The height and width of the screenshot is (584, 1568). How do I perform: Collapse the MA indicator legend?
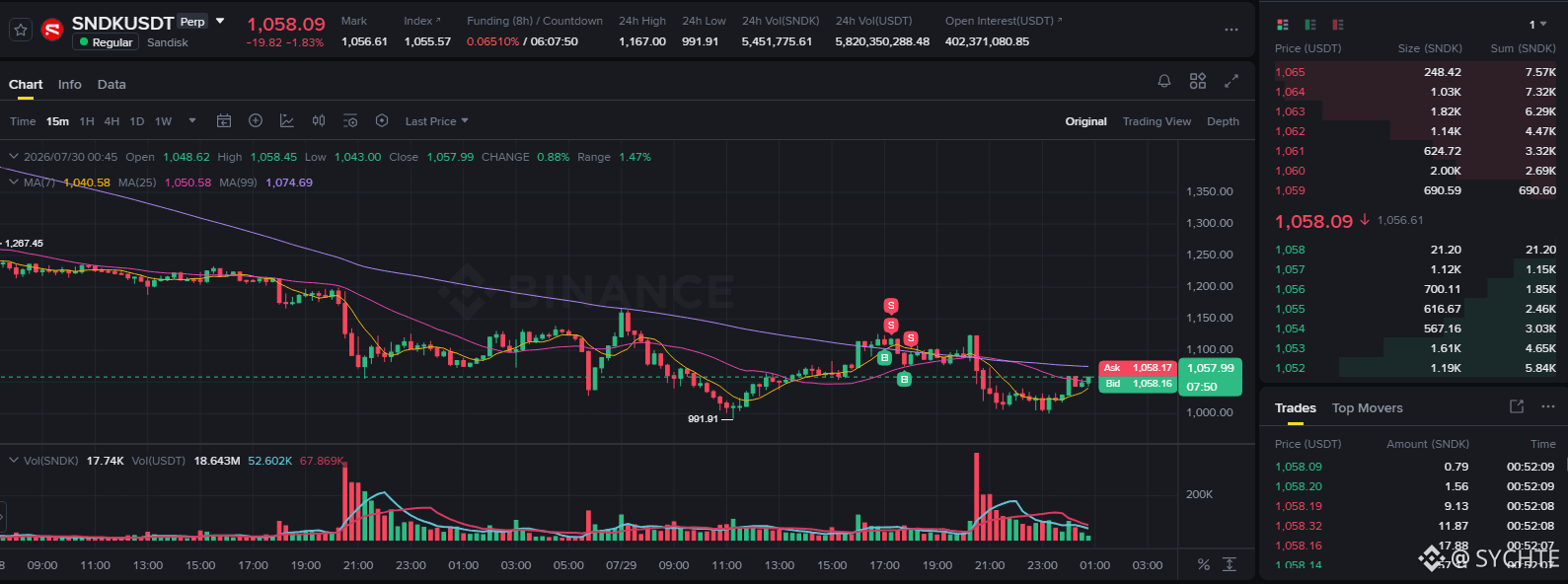(x=14, y=182)
